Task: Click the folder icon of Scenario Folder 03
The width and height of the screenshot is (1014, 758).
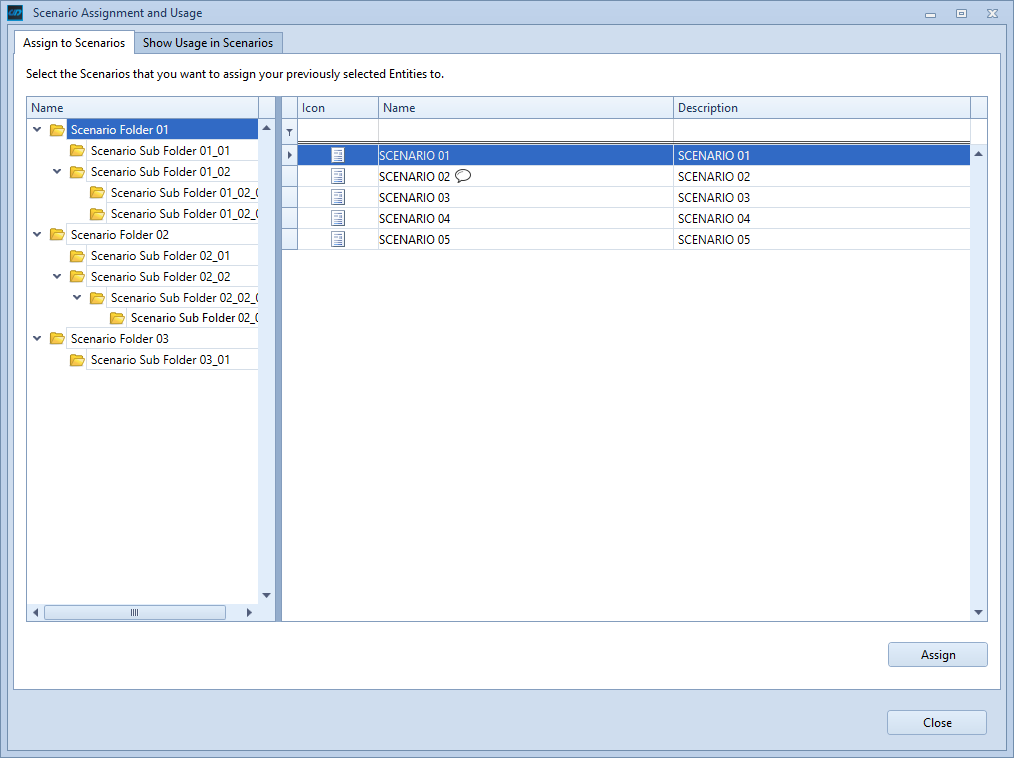Action: click(56, 338)
